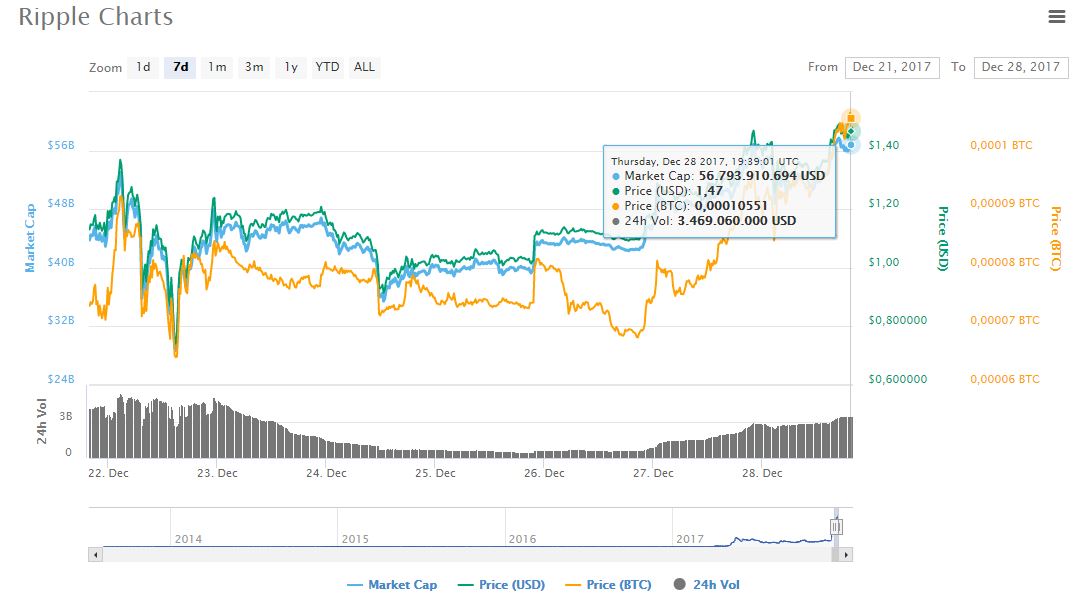Click the 0,00007 BTC axis label
The image size is (1079, 601).
click(x=1005, y=320)
